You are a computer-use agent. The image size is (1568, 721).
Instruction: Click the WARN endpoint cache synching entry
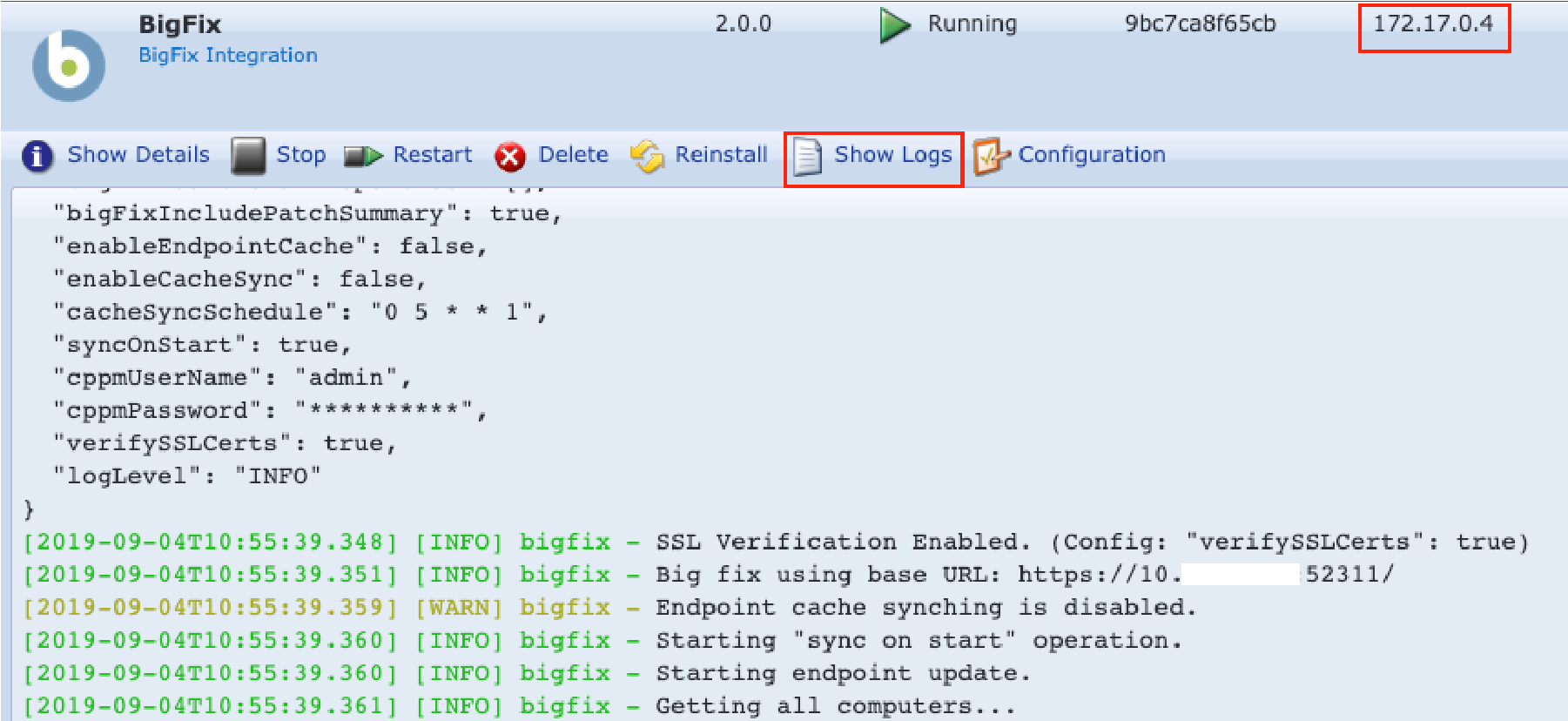point(610,608)
